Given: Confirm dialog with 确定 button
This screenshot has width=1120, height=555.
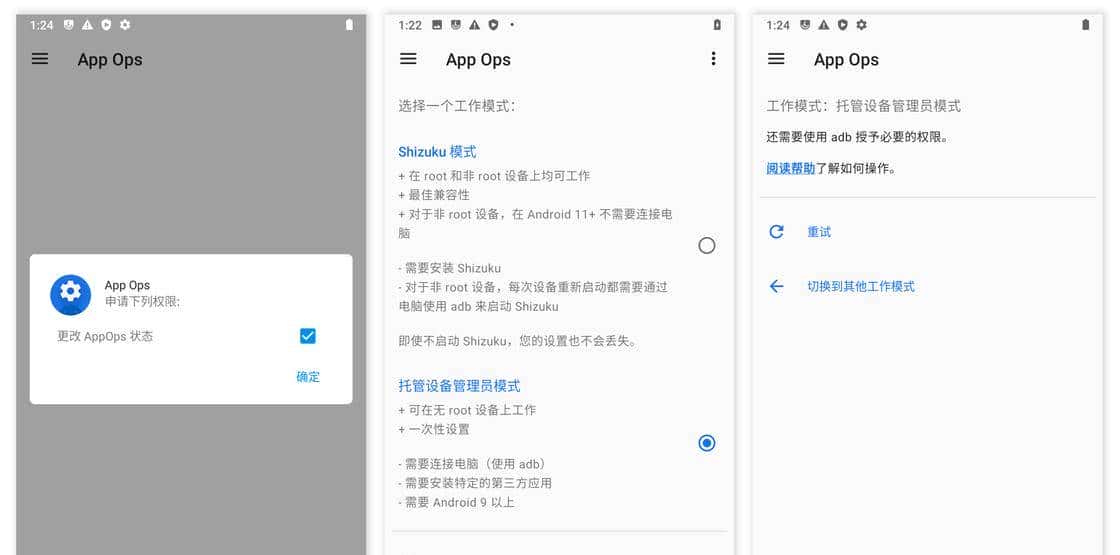Looking at the screenshot, I should tap(308, 377).
